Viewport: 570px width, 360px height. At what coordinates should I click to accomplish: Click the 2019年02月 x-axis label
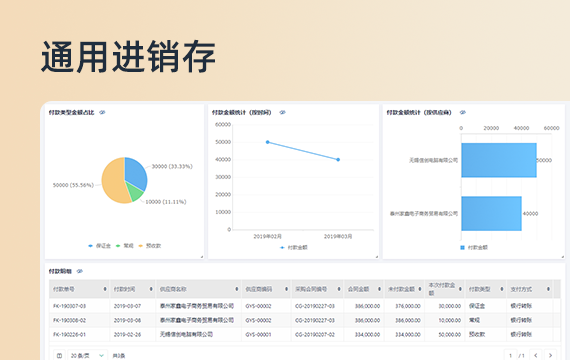click(268, 237)
